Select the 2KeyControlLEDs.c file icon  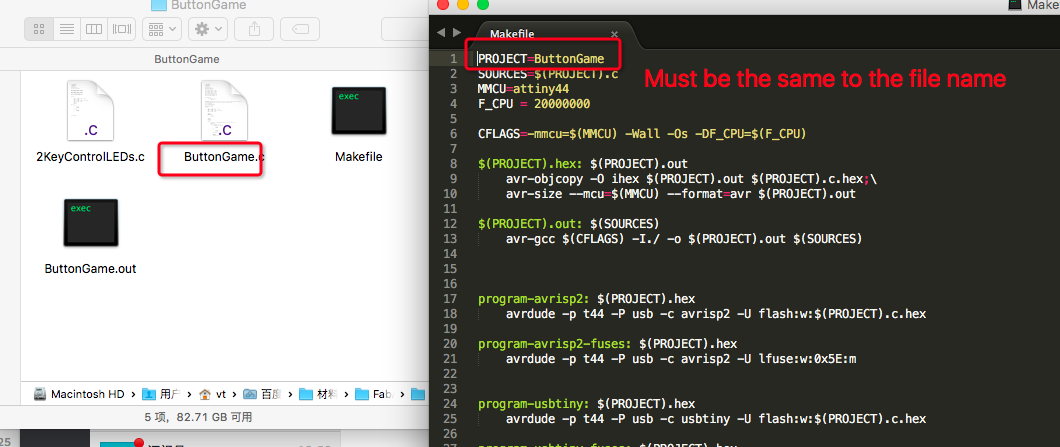91,110
